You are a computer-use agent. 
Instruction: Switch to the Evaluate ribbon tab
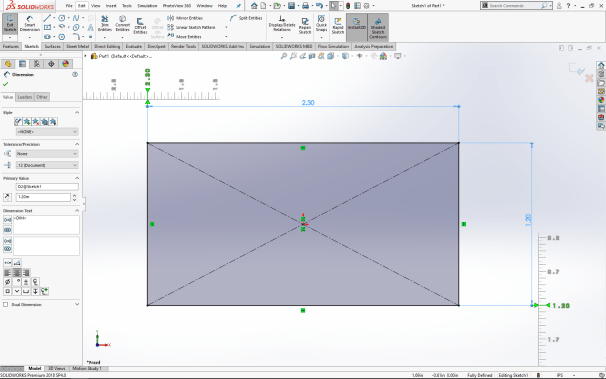point(134,46)
